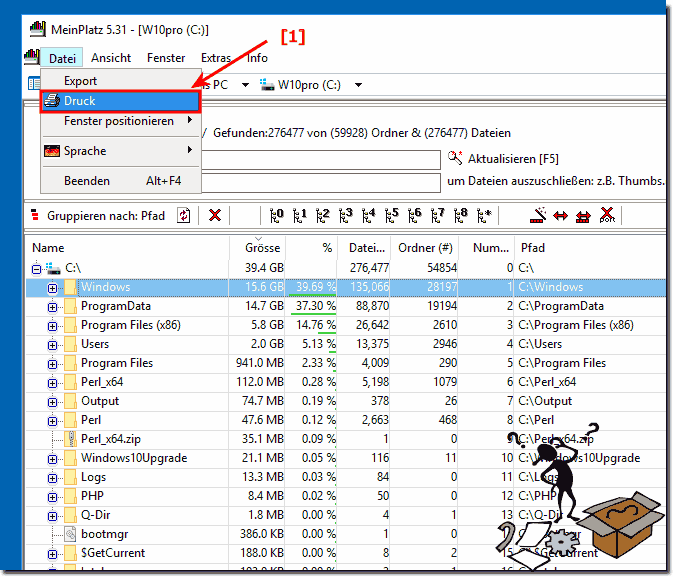The image size is (673, 577).
Task: Click the $GetCurrent folder name
Action: pos(113,553)
